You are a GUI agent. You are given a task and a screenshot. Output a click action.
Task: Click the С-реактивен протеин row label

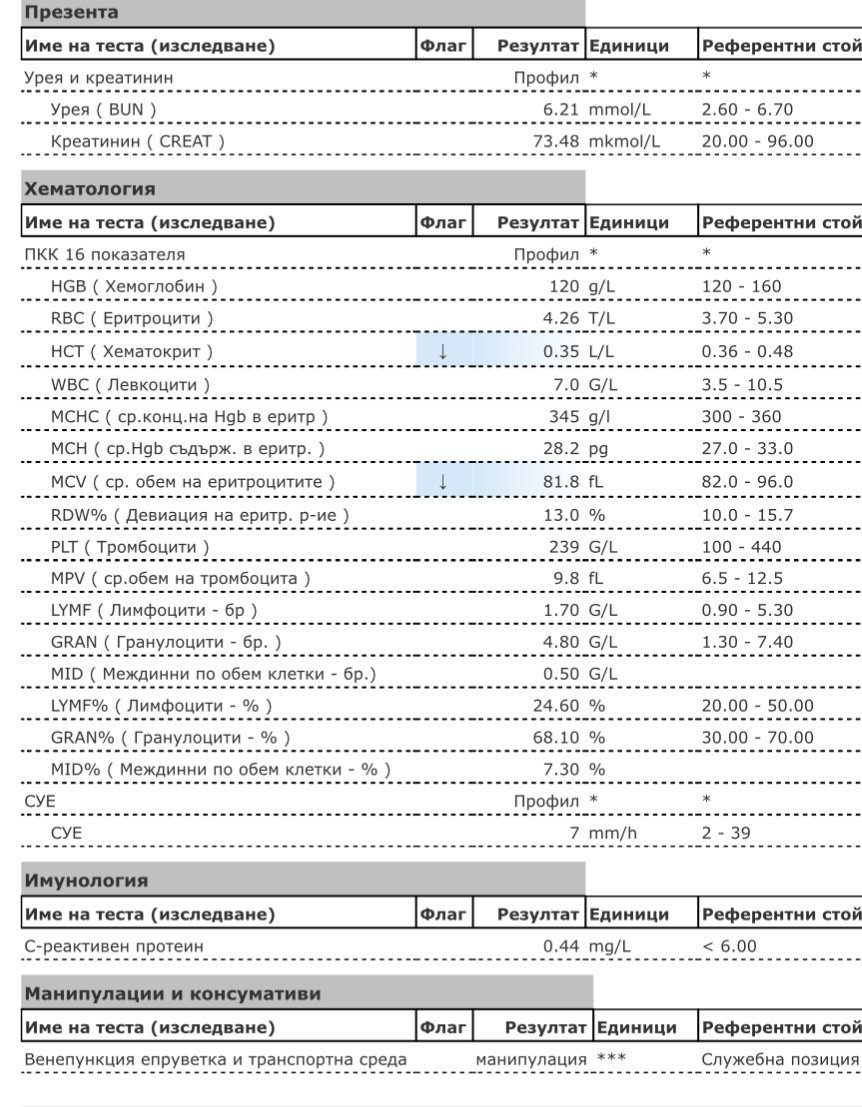113,946
